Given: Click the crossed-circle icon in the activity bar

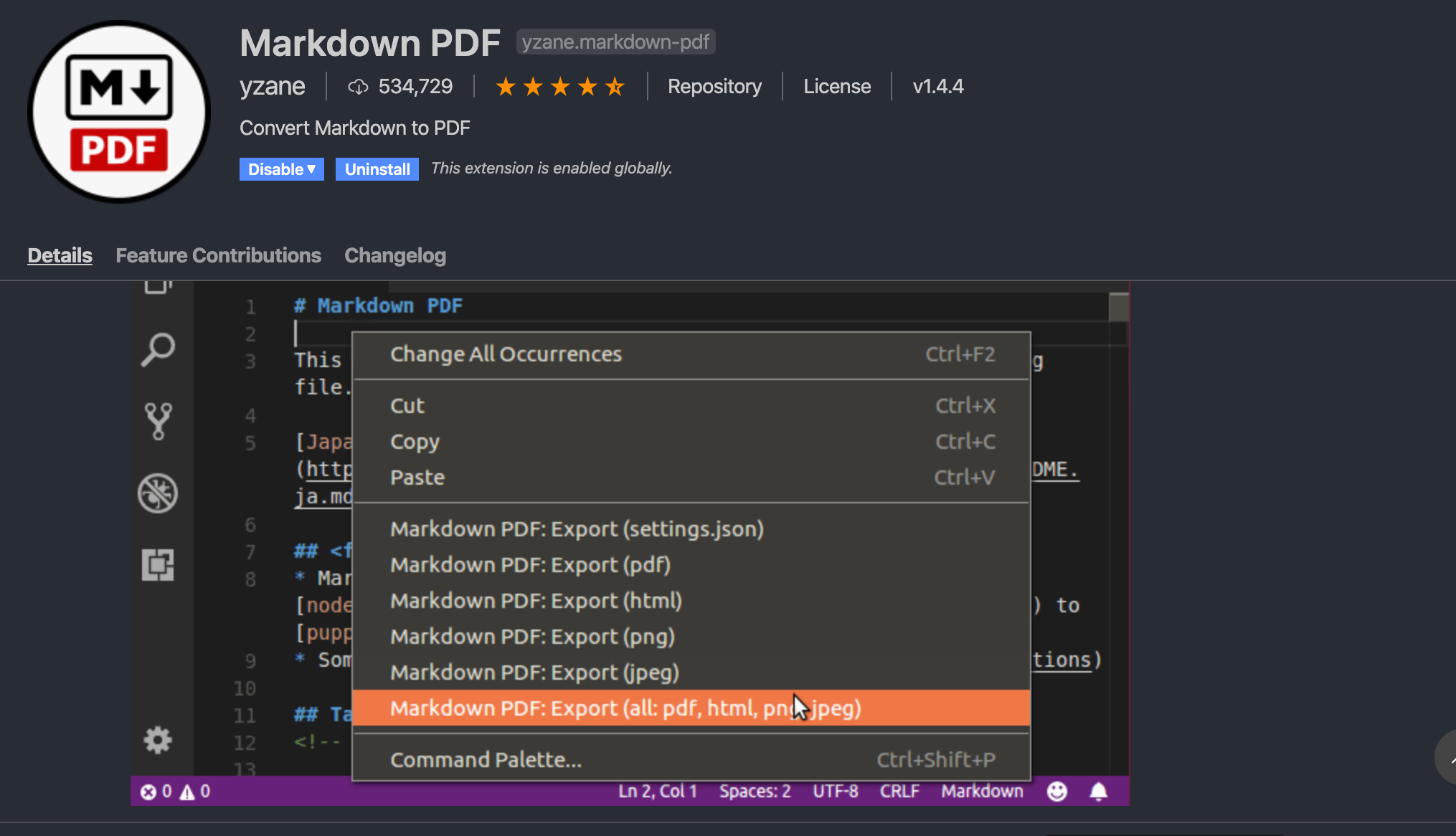Looking at the screenshot, I should (x=158, y=493).
